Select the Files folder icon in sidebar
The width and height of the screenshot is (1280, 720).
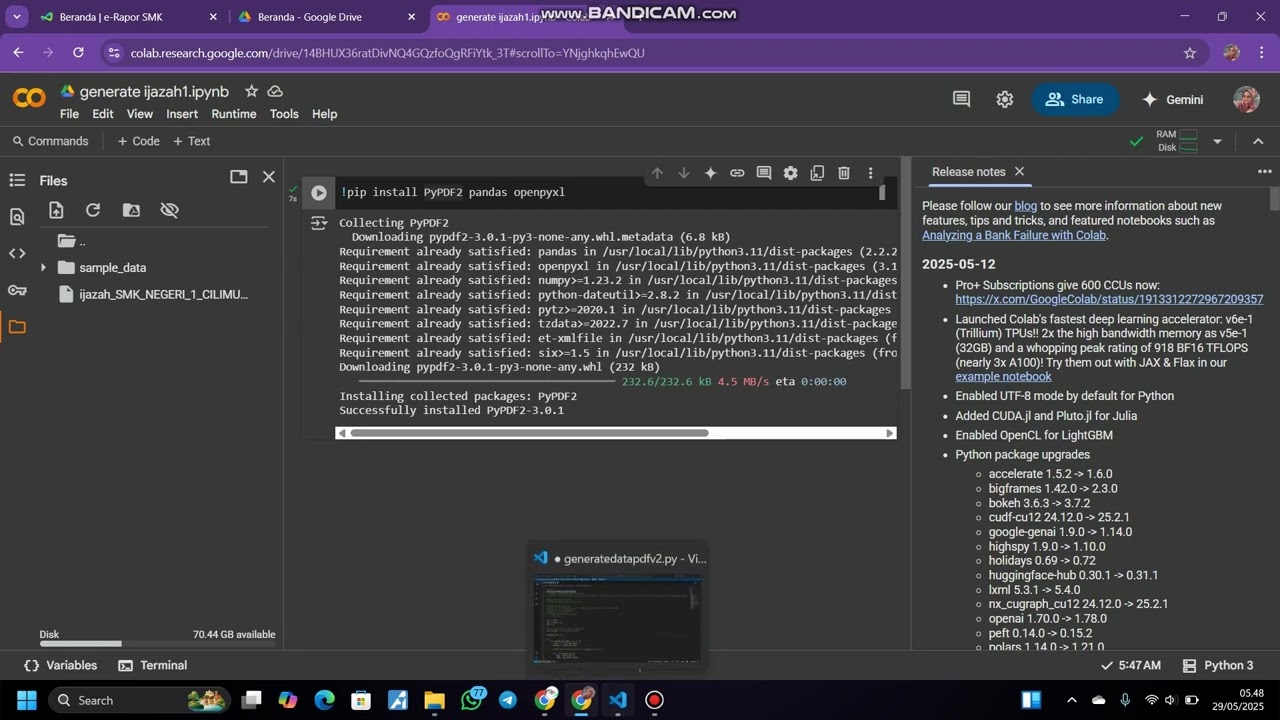pos(17,327)
